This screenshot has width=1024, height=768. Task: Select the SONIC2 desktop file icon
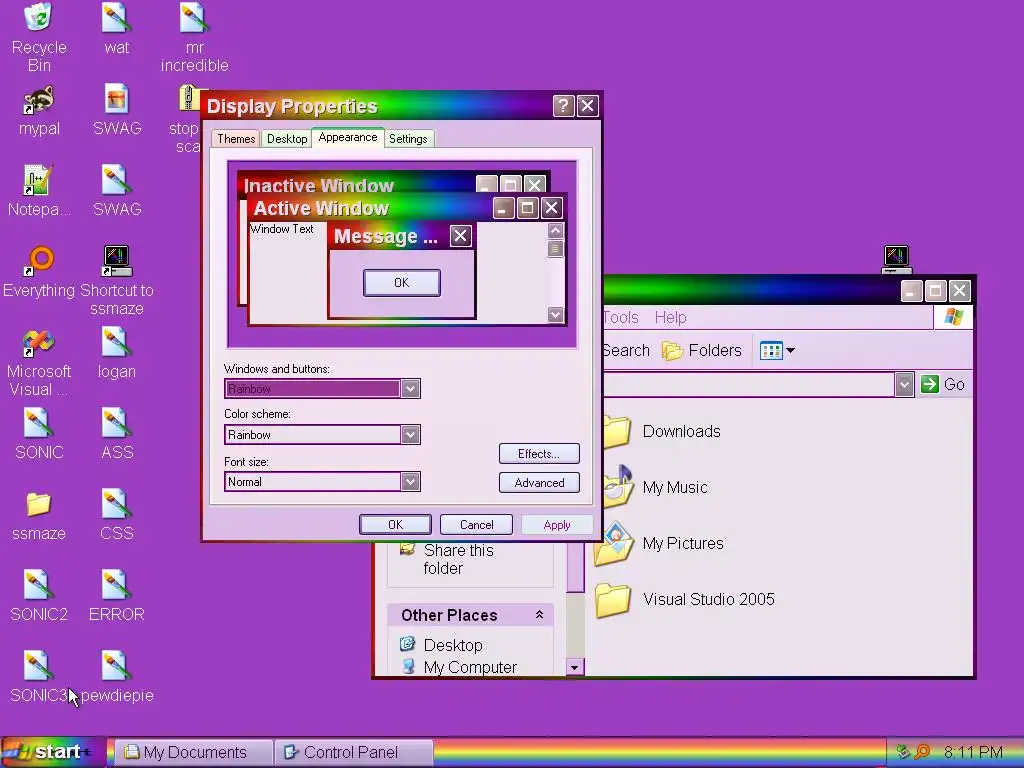(x=39, y=585)
